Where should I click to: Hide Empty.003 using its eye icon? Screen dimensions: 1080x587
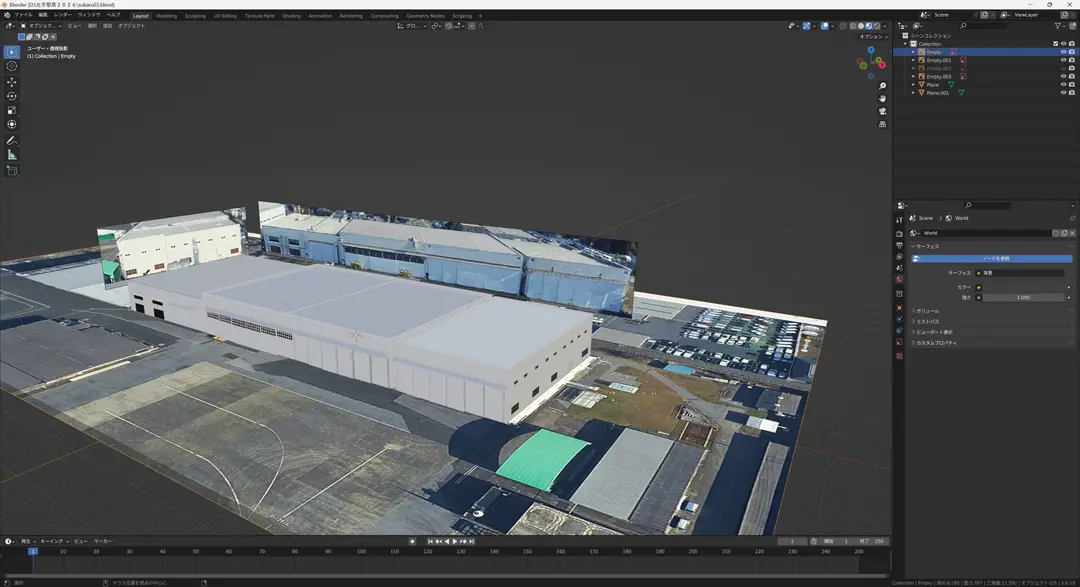pyautogui.click(x=1063, y=76)
